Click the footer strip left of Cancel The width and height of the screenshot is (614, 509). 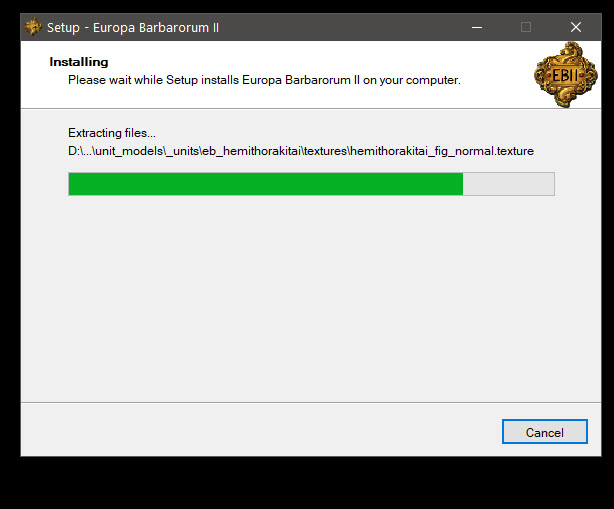[258, 431]
